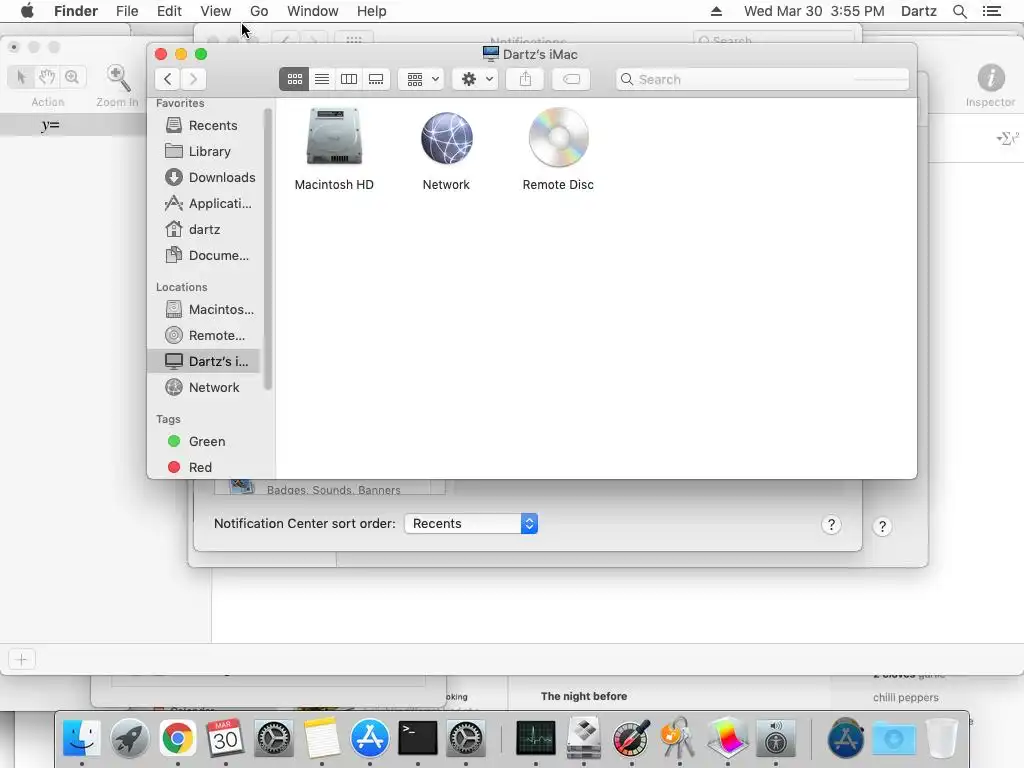The width and height of the screenshot is (1024, 768).
Task: Switch Finder to list view
Action: (x=322, y=79)
